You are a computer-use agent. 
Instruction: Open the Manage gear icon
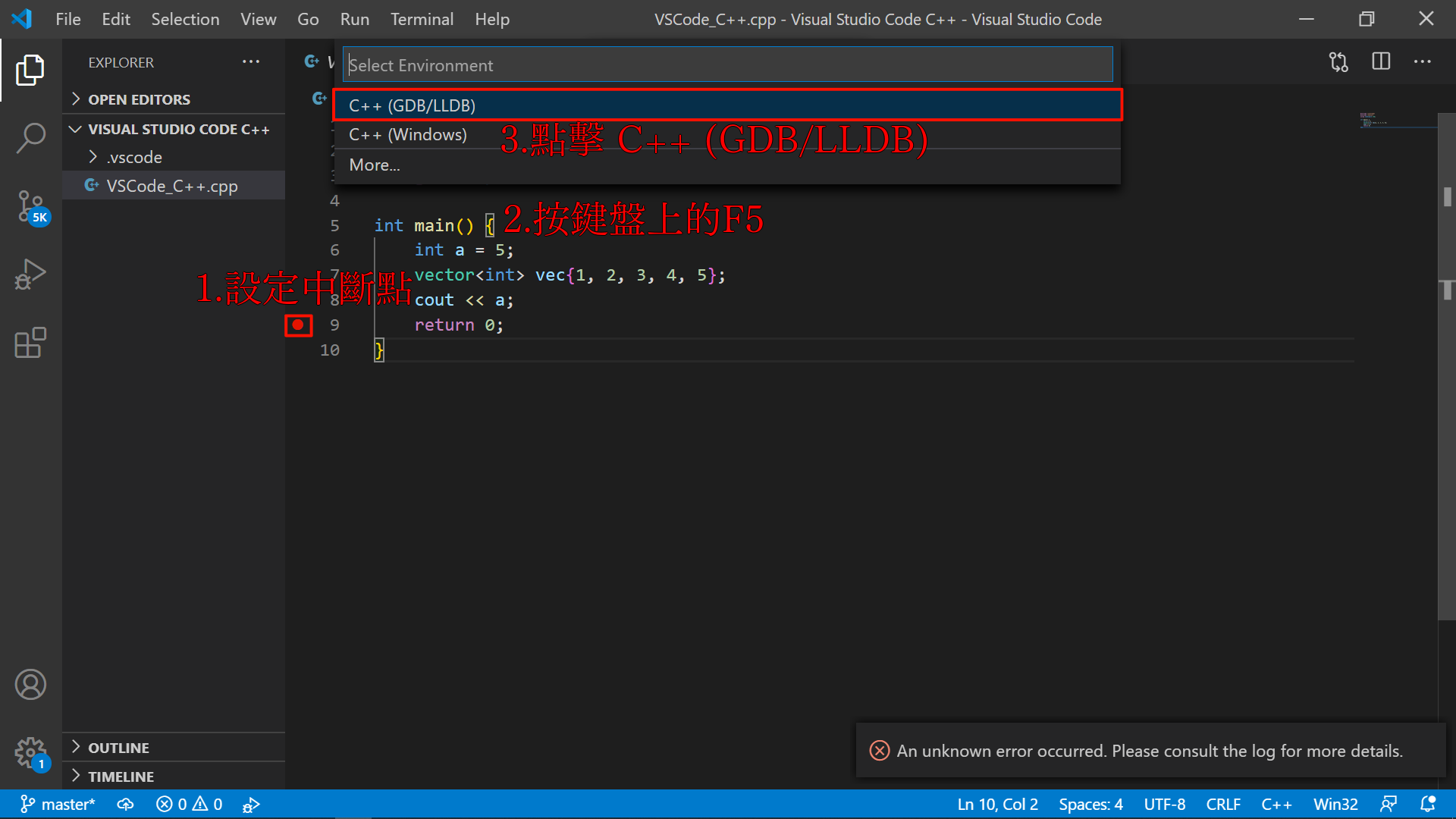point(30,753)
